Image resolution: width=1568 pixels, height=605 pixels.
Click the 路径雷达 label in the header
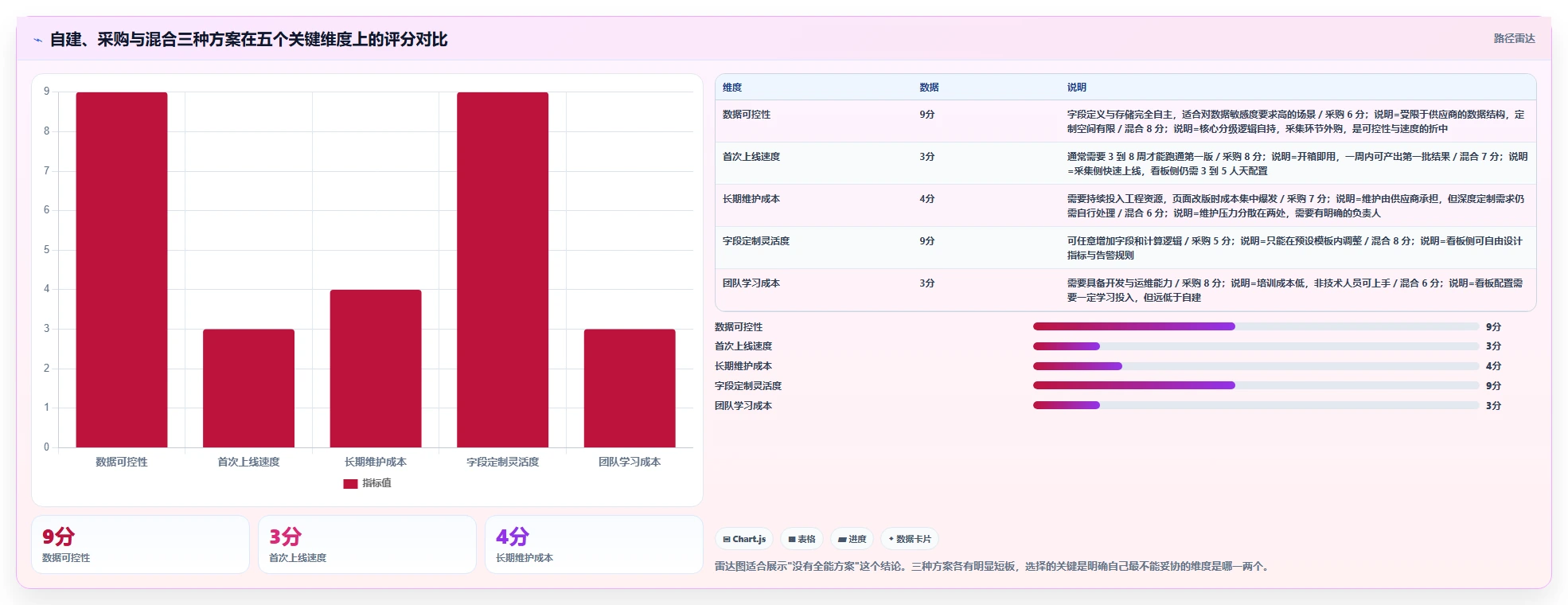coord(1514,38)
